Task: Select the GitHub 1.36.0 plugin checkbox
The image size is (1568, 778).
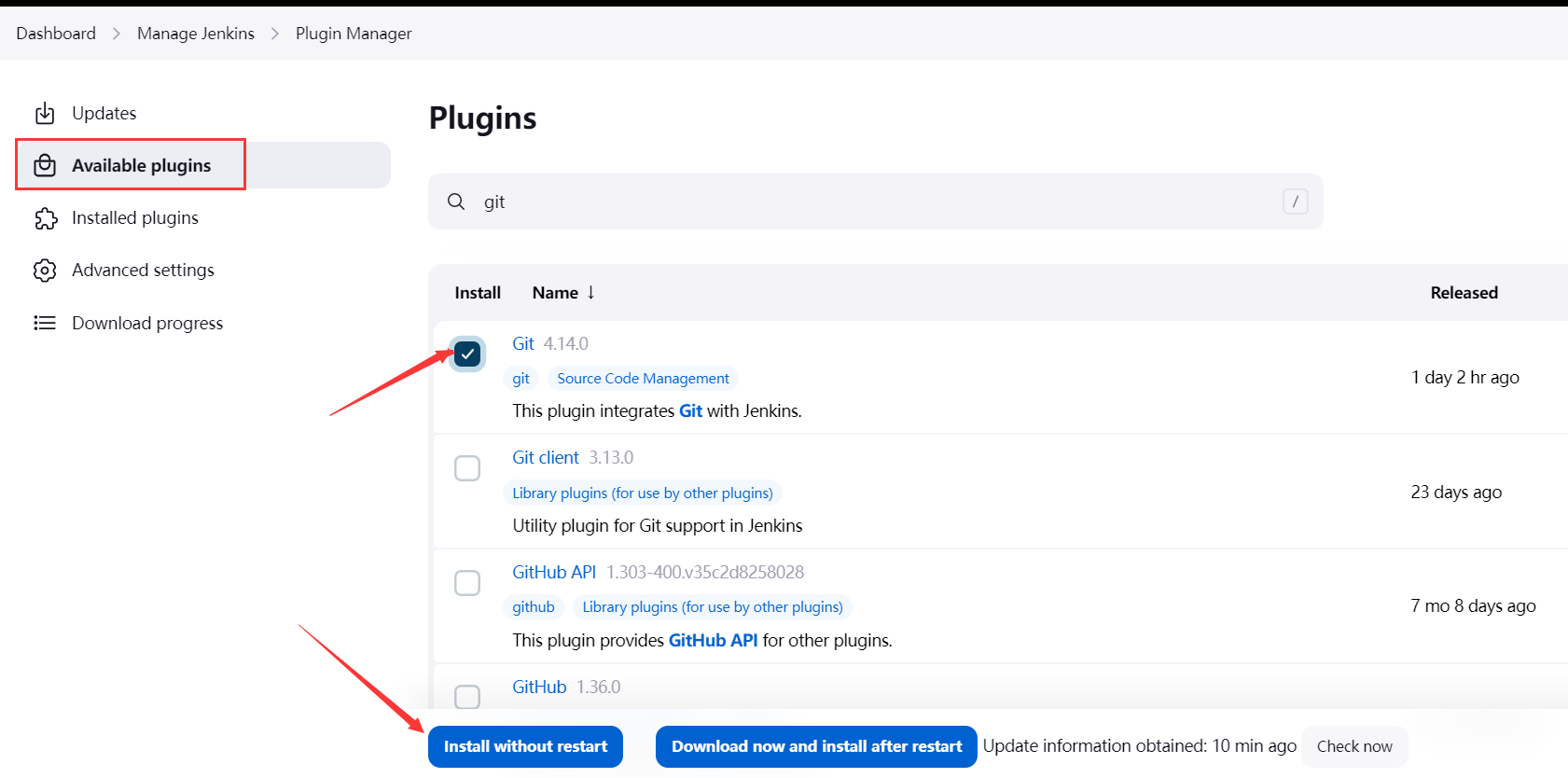Action: click(x=467, y=697)
